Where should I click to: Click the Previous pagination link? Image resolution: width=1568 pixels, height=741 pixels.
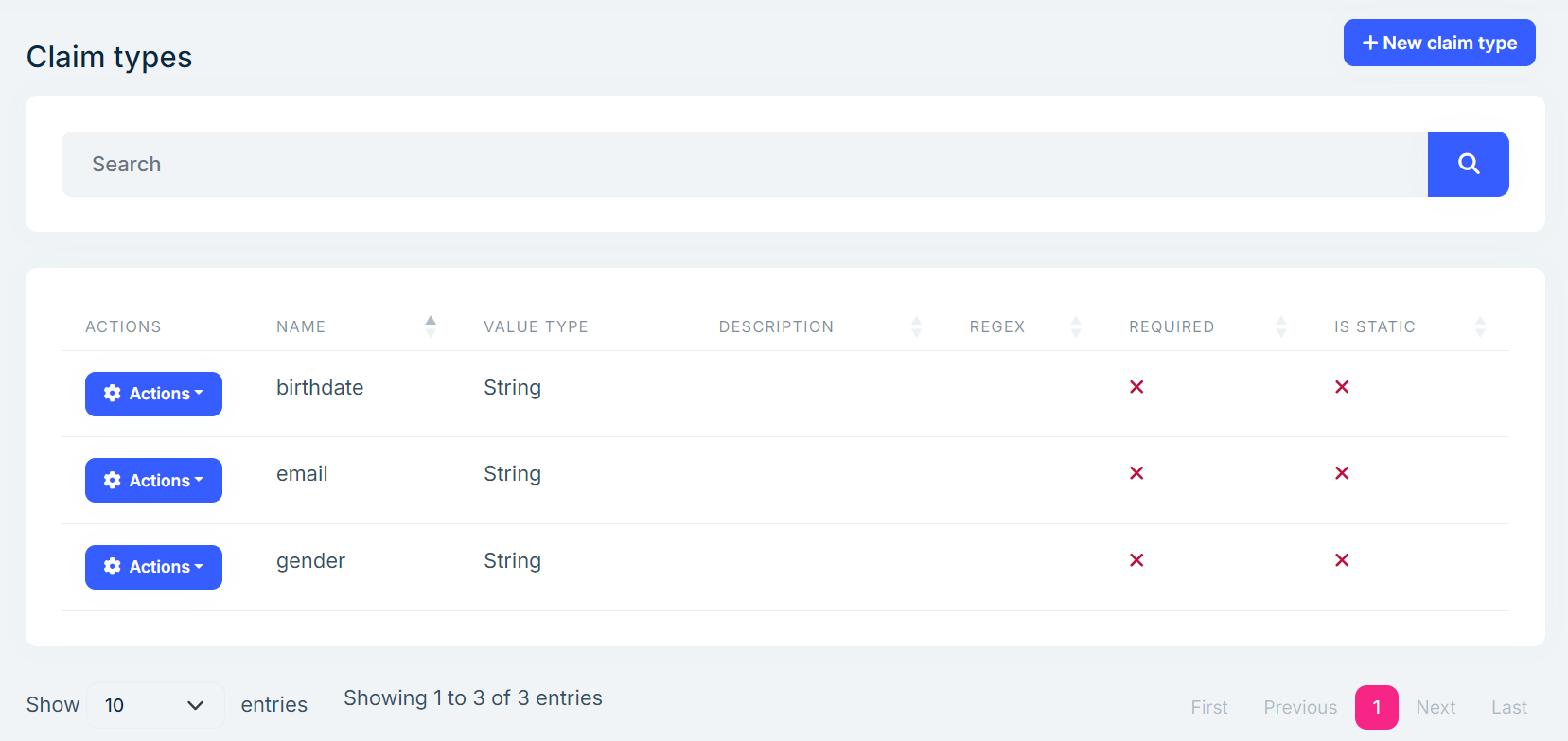[x=1300, y=707]
